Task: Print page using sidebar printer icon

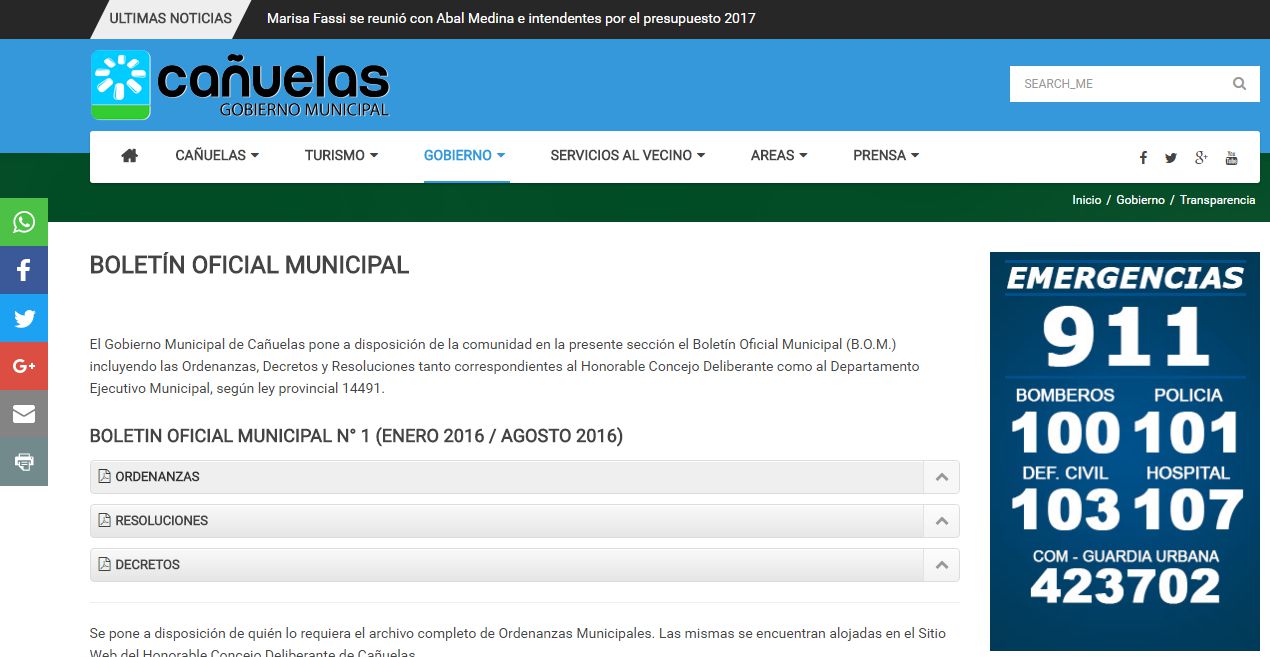Action: (x=24, y=462)
